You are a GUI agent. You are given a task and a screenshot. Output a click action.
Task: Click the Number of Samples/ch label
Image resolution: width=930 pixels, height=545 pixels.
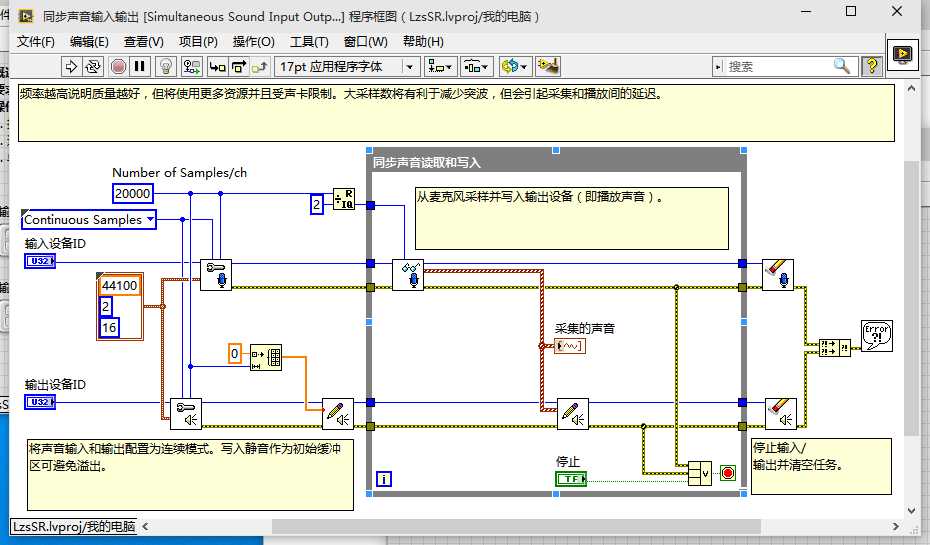point(179,173)
